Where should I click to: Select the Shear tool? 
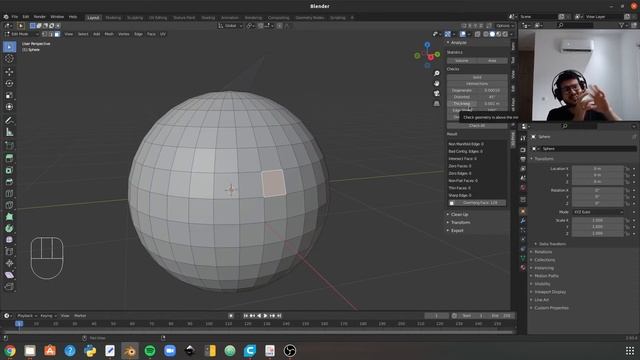(x=9, y=275)
